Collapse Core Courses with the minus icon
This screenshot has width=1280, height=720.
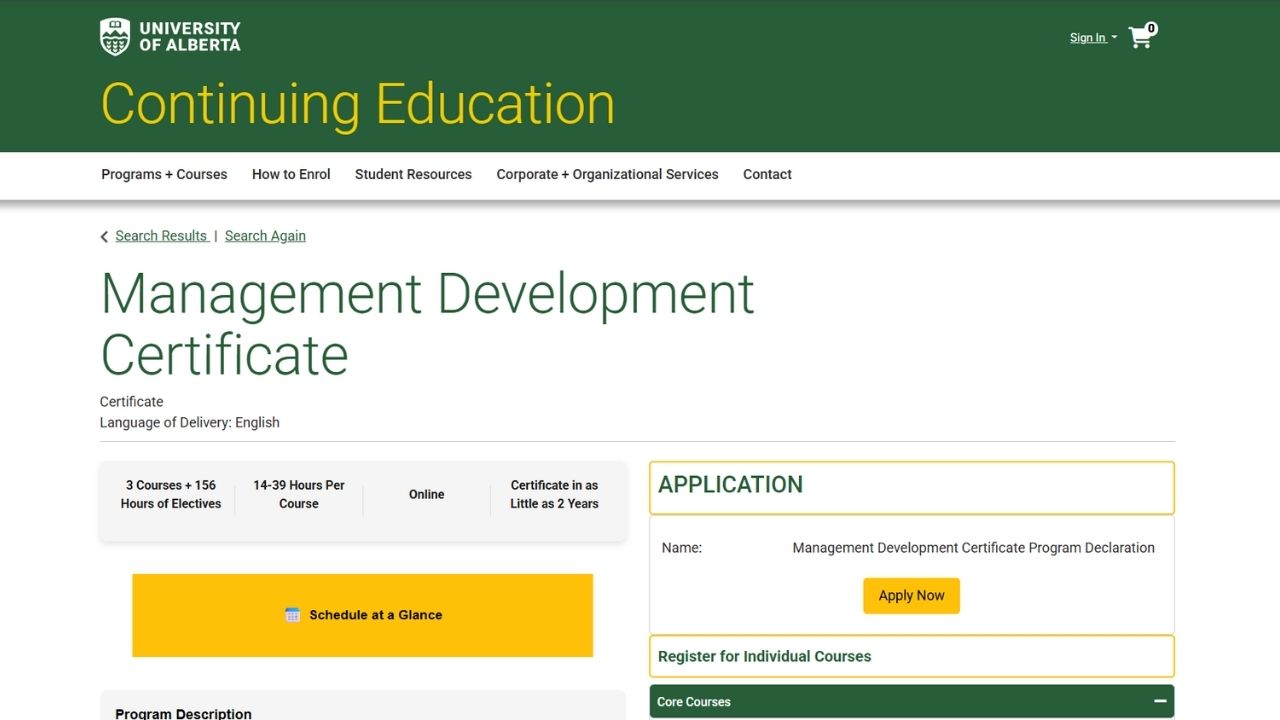click(x=1160, y=701)
